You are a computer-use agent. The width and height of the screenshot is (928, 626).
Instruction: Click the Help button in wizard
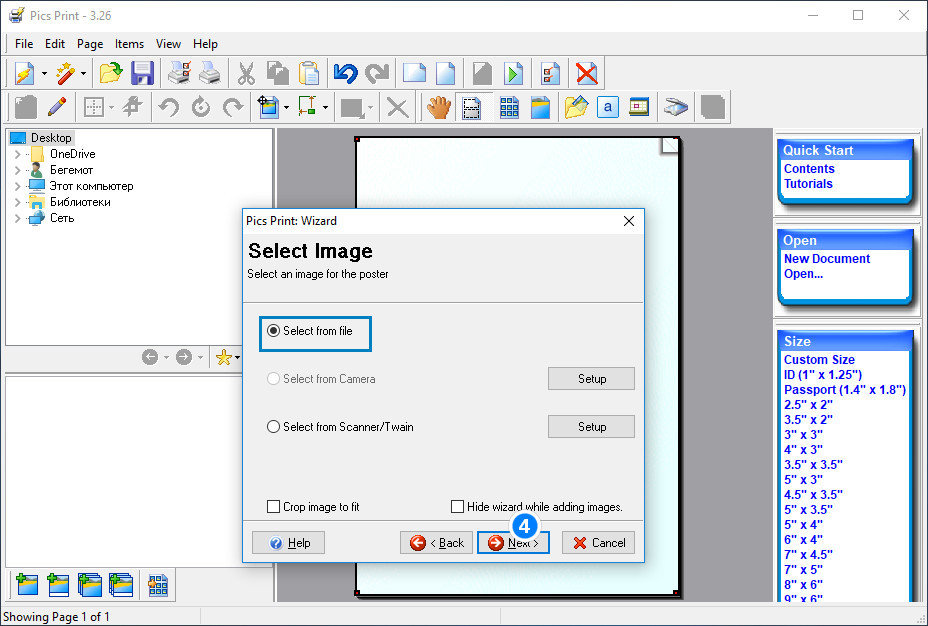point(288,543)
